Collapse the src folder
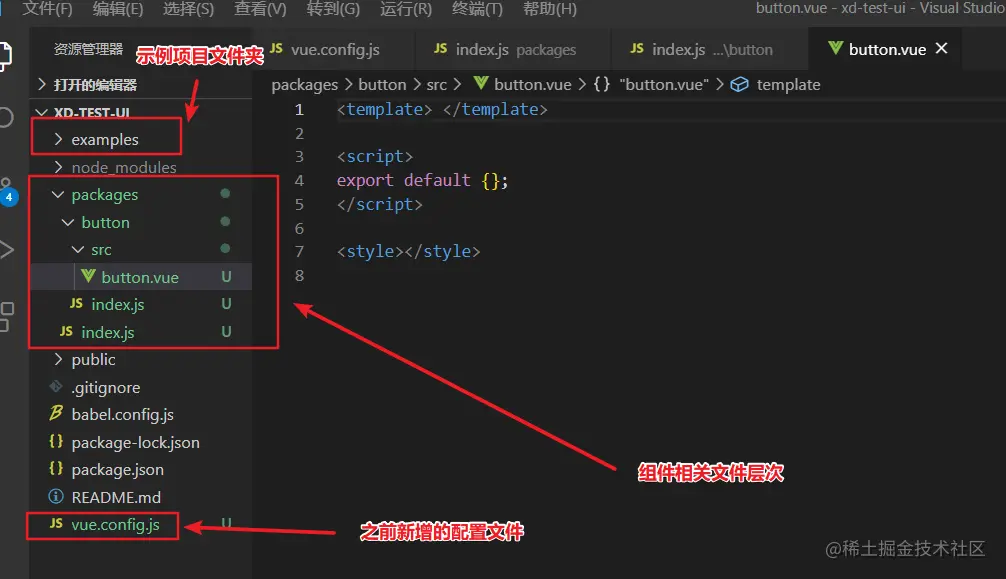 78,249
